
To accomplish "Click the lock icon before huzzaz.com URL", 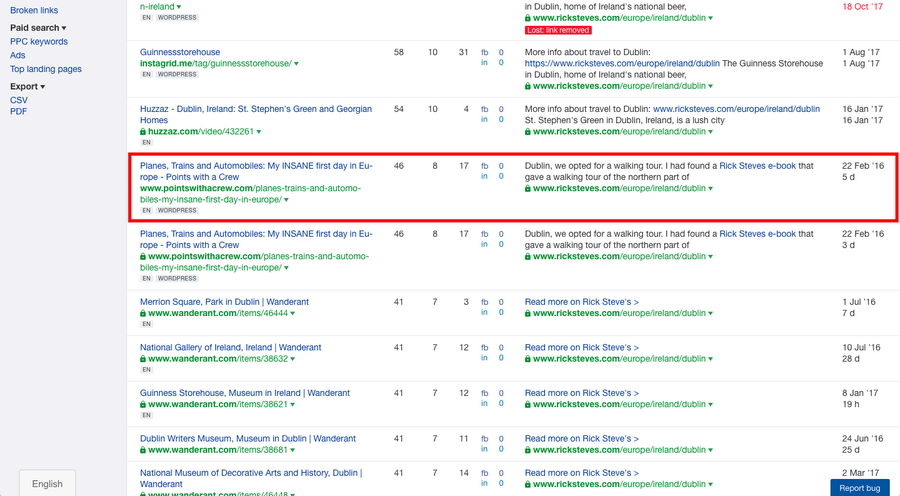I will 143,131.
